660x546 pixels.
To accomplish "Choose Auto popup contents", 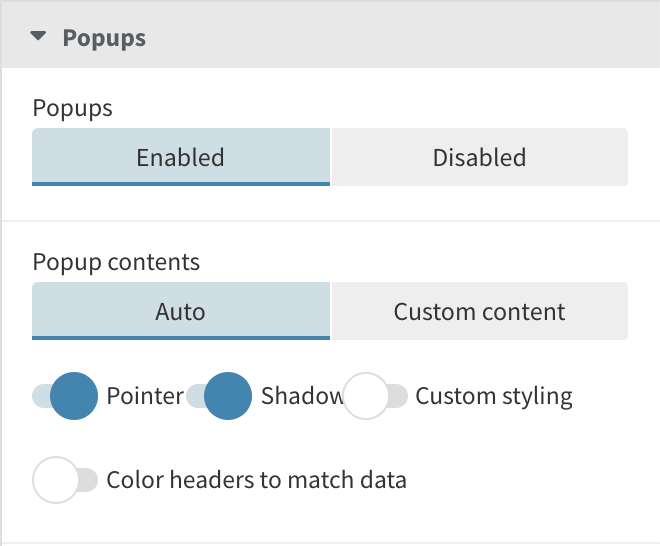I will (181, 311).
